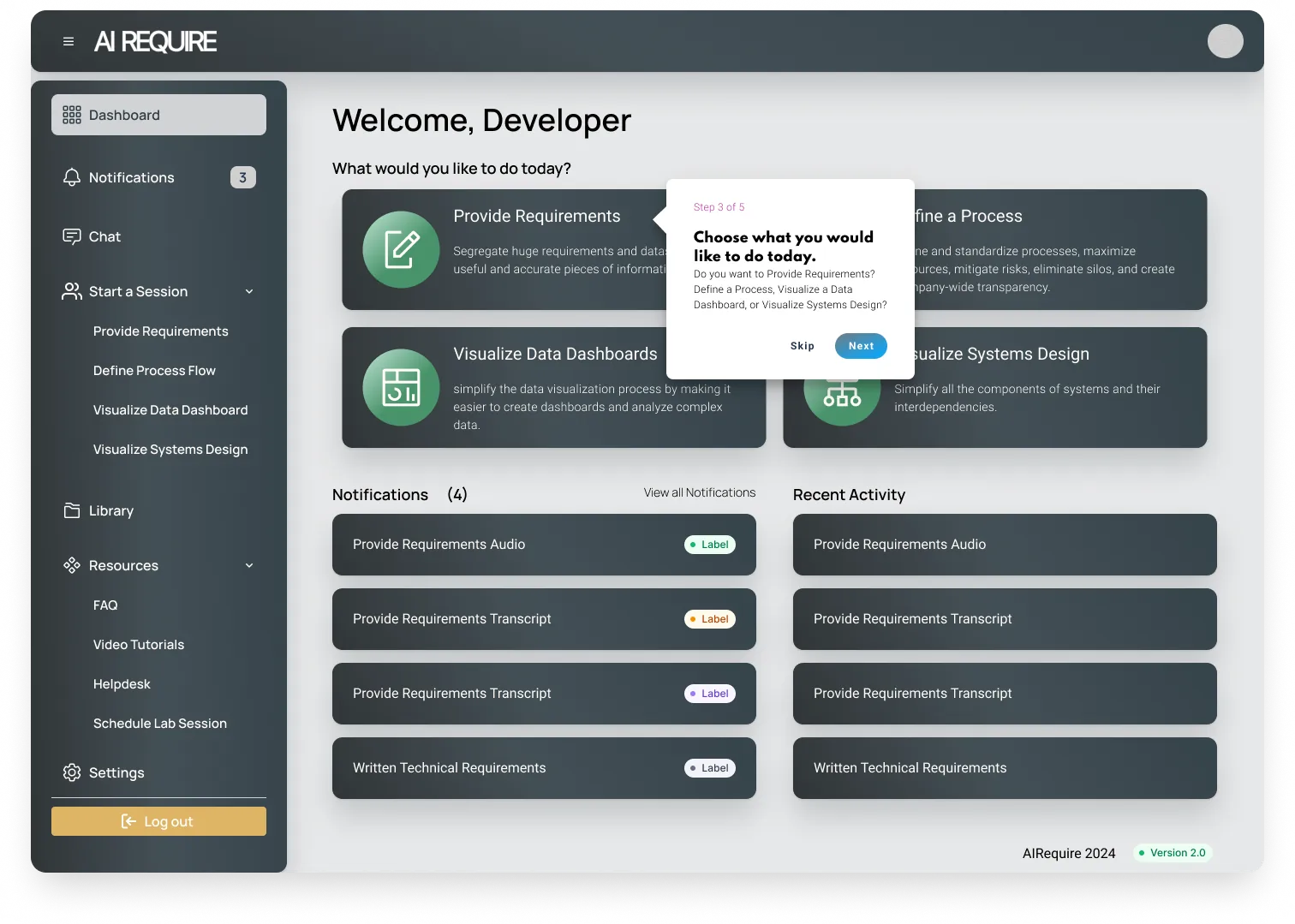Collapse the Start a Session chevron
Image resolution: width=1295 pixels, height=924 pixels.
pos(249,291)
